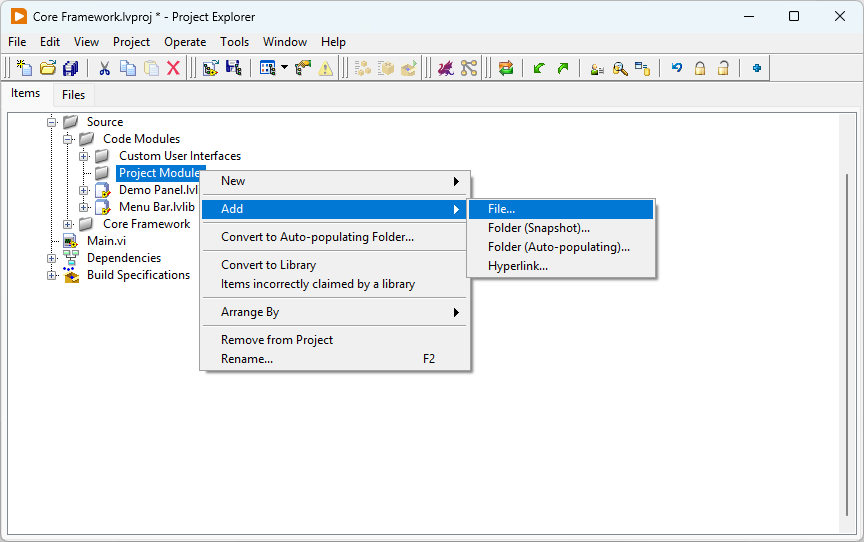Click the user file history icon
The height and width of the screenshot is (542, 864).
point(597,69)
